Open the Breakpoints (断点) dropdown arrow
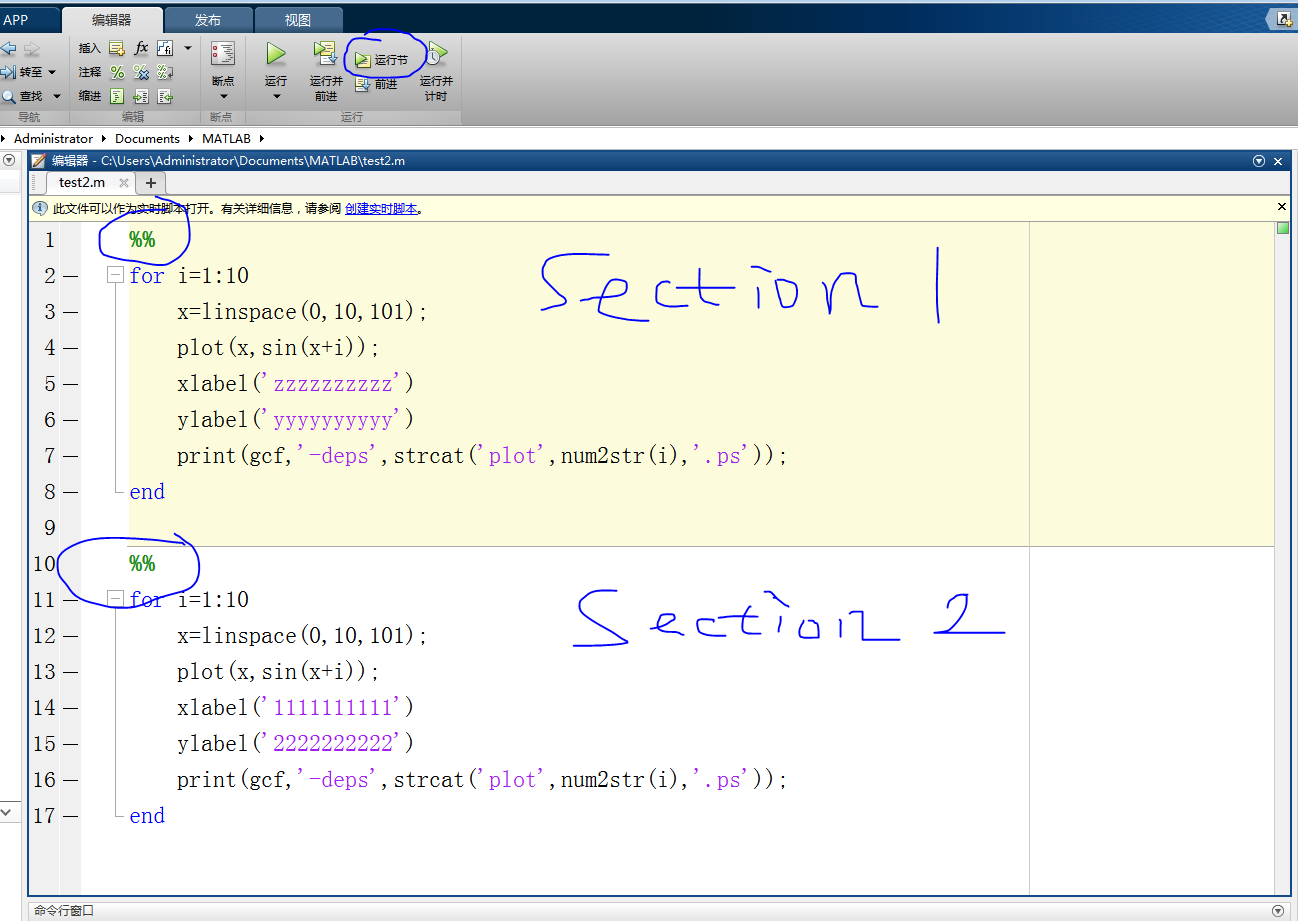 tap(223, 97)
